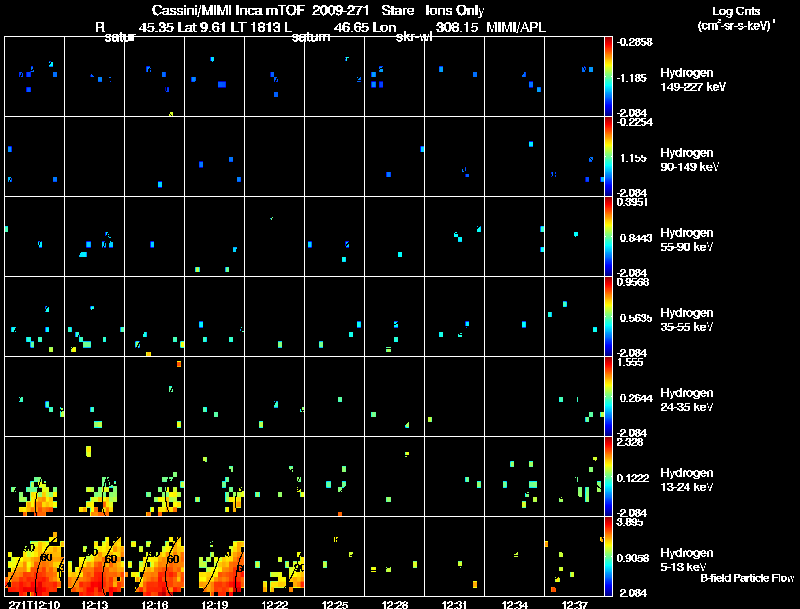Click the 12:13 time axis label

94,604
